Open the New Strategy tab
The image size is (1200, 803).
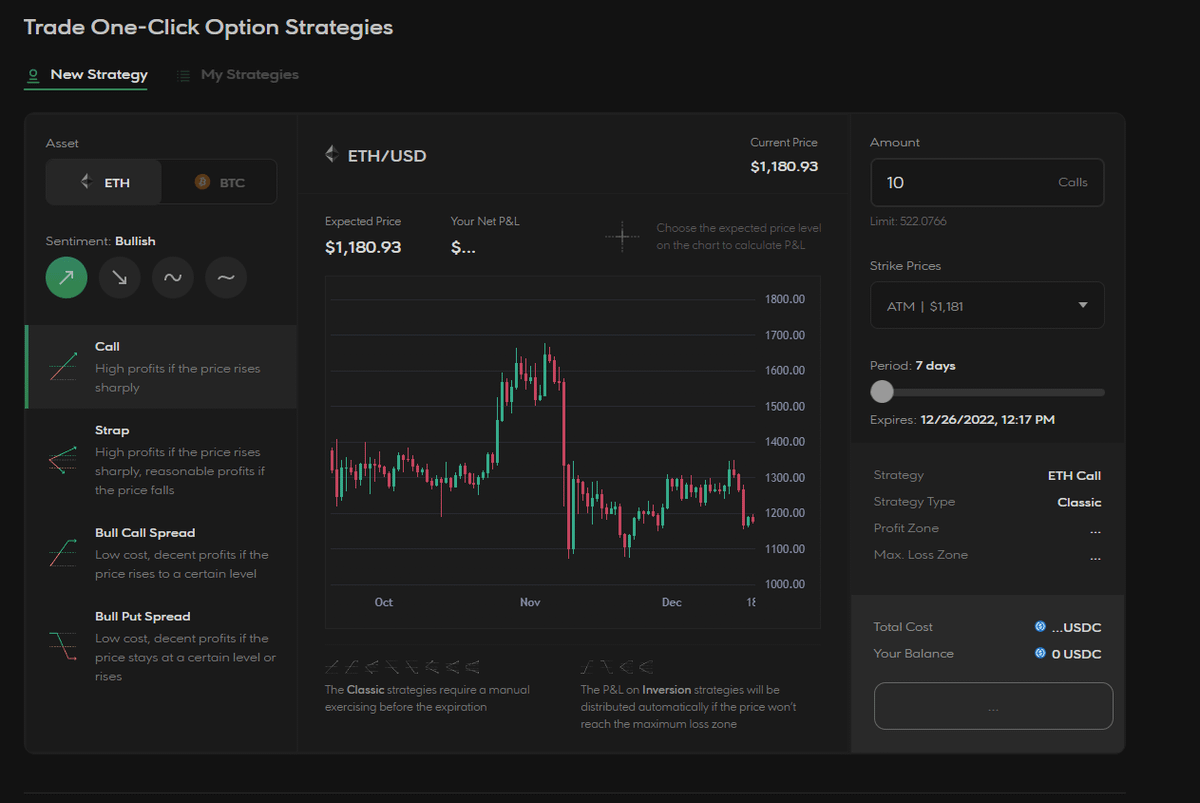pos(87,75)
